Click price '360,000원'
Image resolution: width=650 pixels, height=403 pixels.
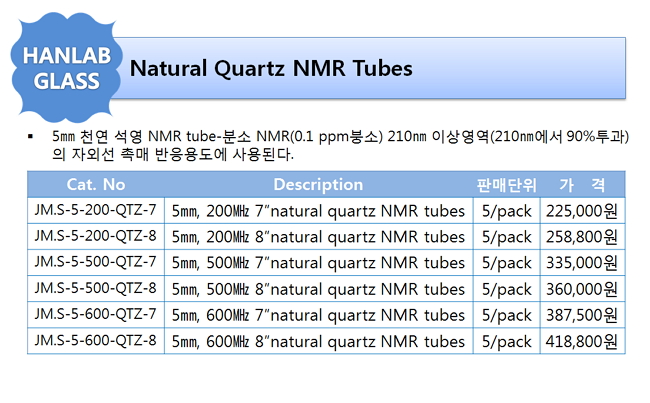(x=582, y=289)
